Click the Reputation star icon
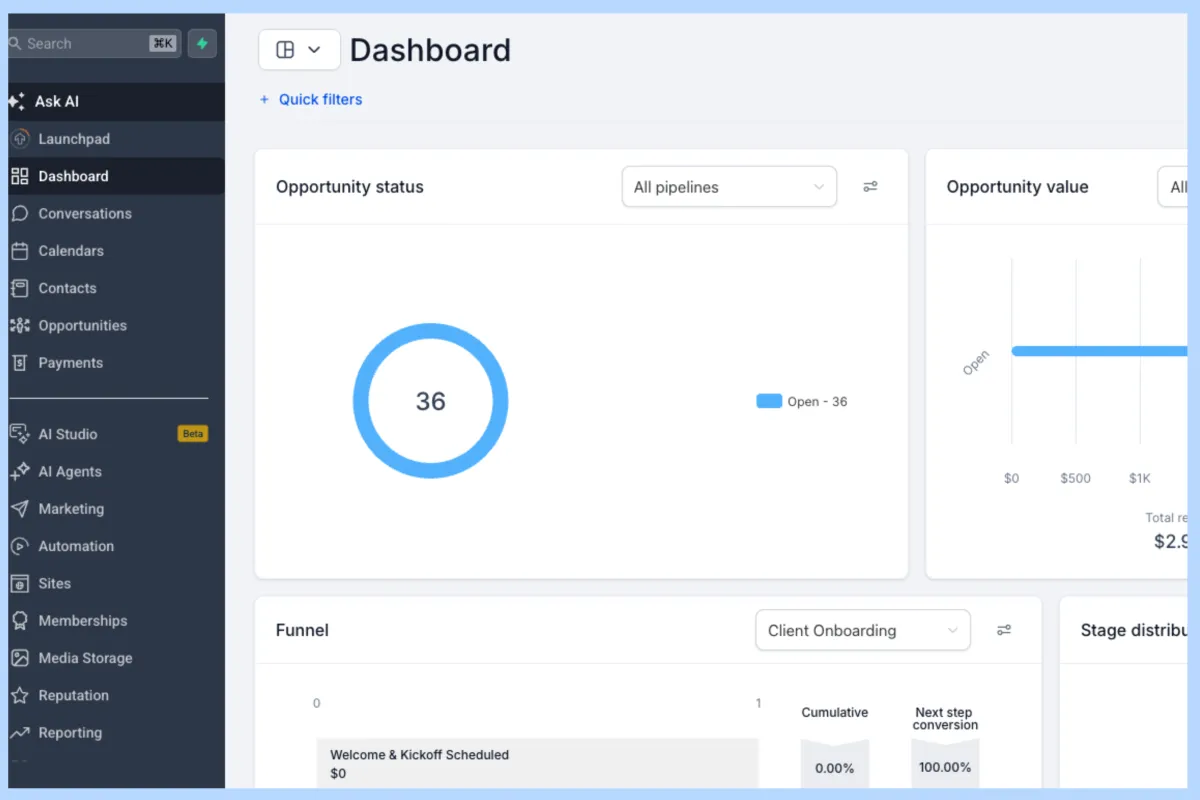Viewport: 1200px width, 800px height. (19, 695)
